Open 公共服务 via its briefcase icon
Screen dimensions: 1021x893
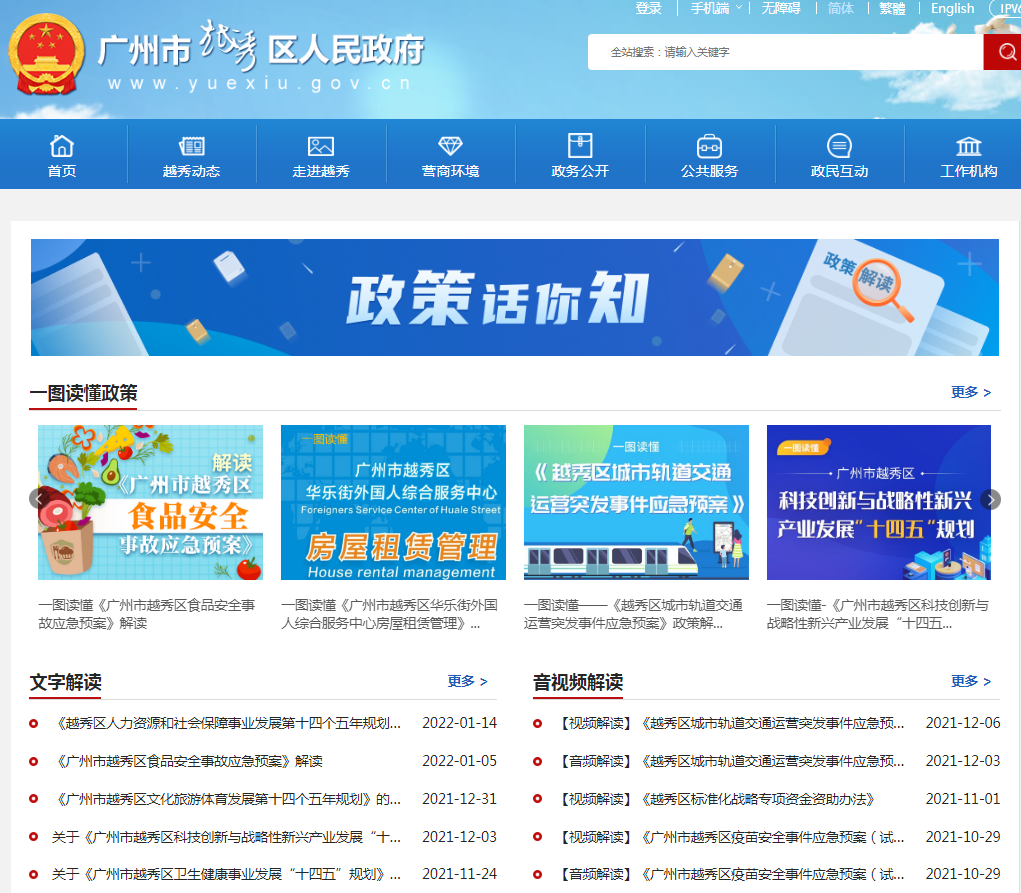click(x=709, y=144)
